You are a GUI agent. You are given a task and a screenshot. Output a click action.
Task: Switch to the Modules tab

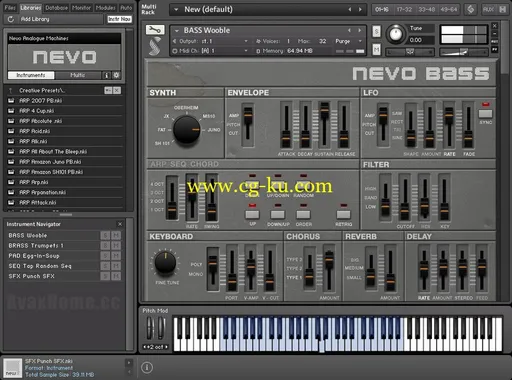(x=105, y=8)
